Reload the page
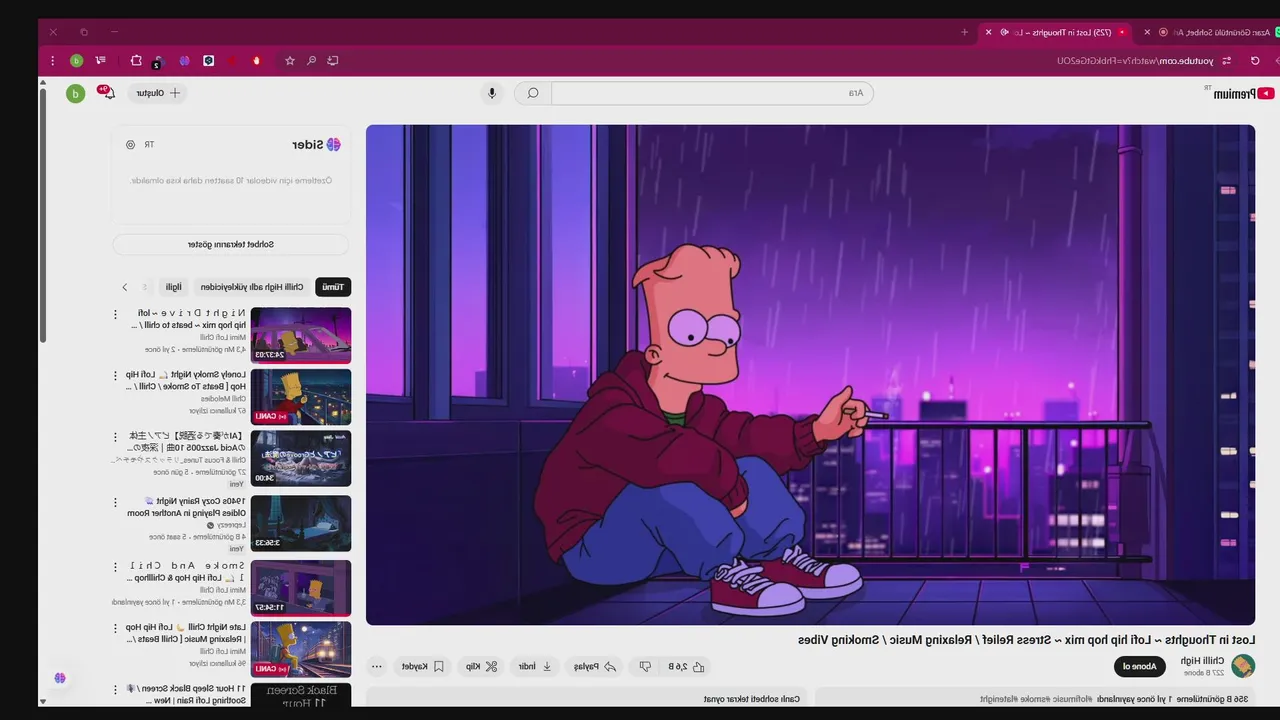This screenshot has width=1280, height=720. pyautogui.click(x=1255, y=61)
